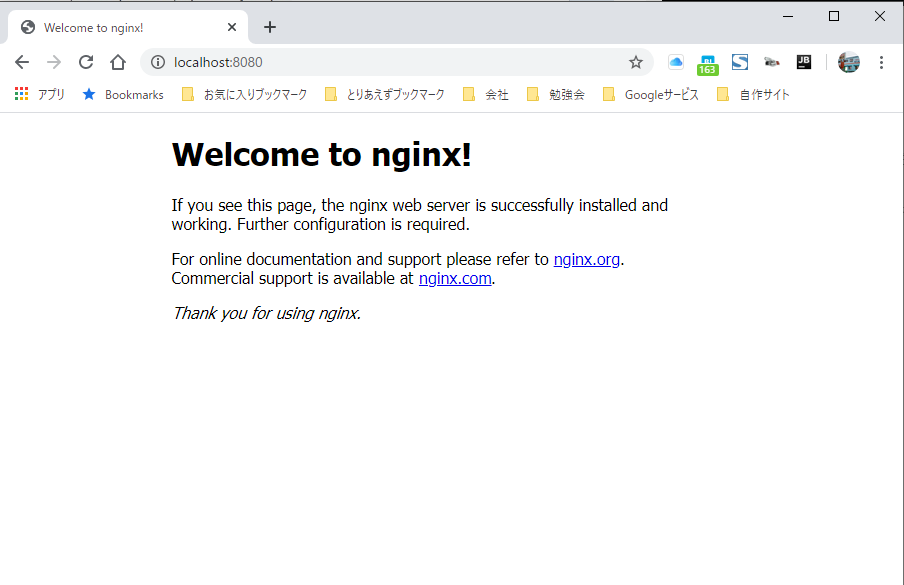Click the Thank you for using nginx. text

click(266, 314)
